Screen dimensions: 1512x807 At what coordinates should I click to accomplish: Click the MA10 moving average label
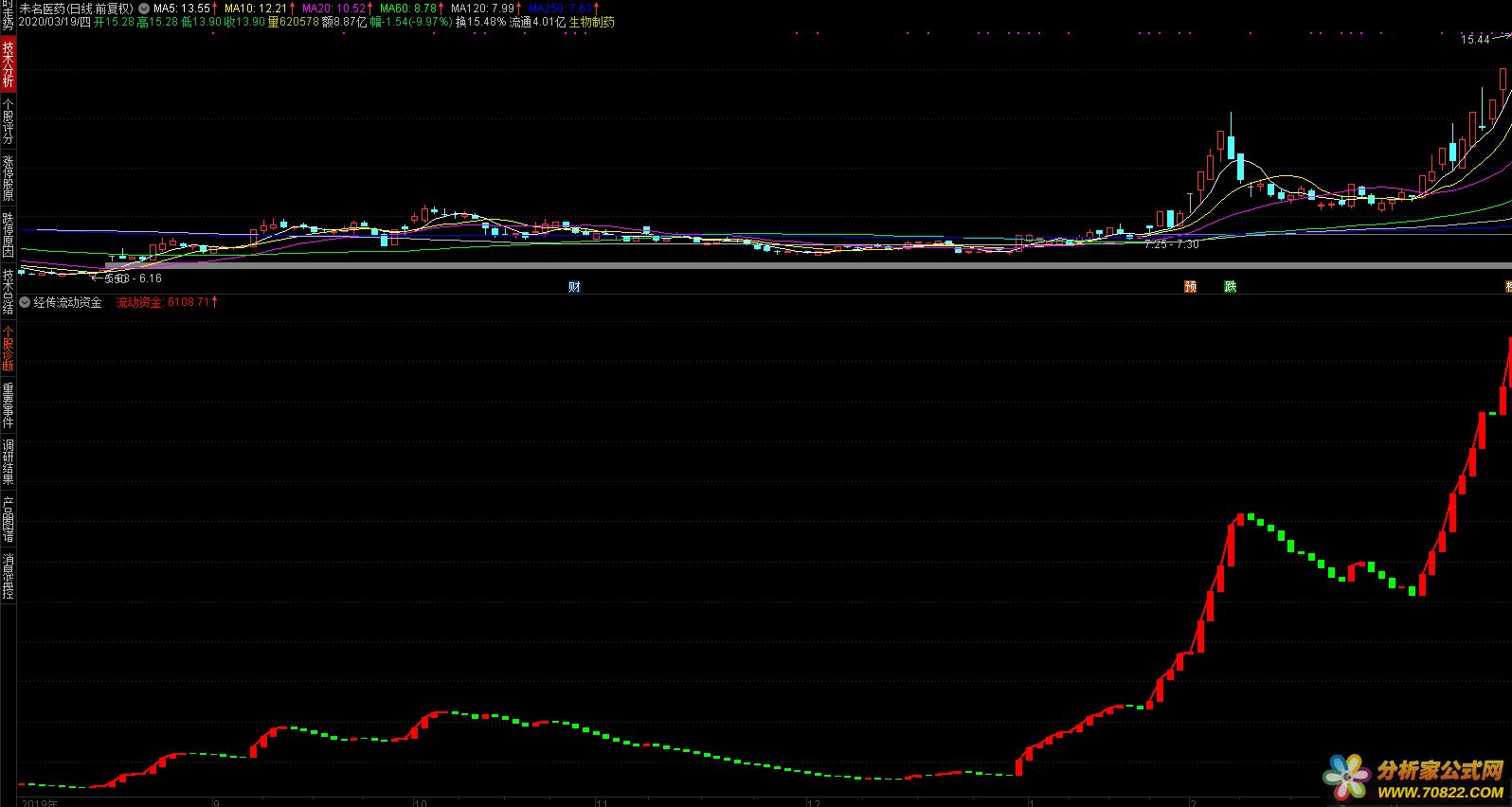256,9
